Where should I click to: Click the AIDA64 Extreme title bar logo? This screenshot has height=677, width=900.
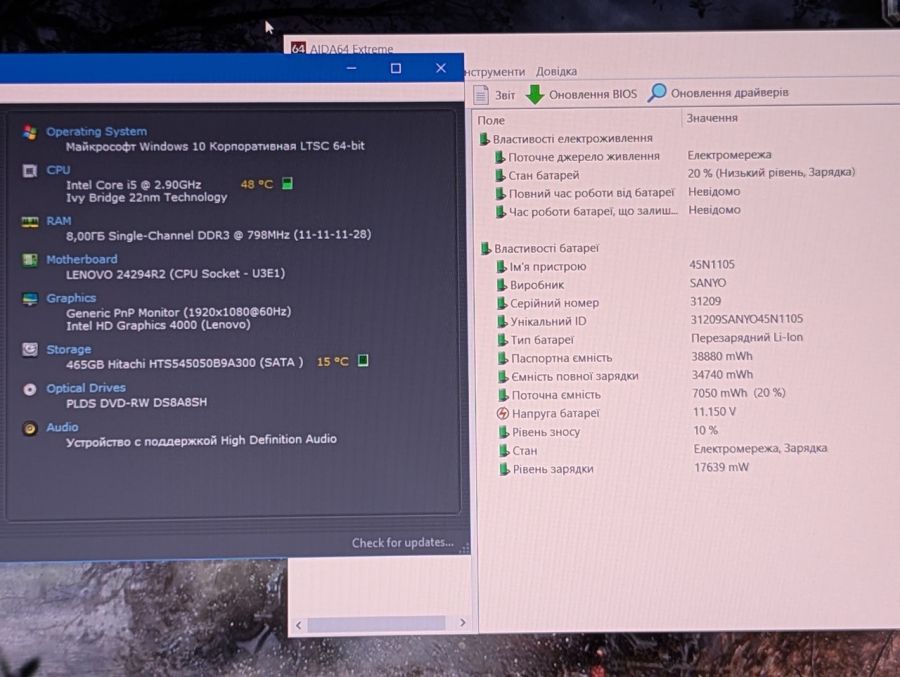[298, 48]
